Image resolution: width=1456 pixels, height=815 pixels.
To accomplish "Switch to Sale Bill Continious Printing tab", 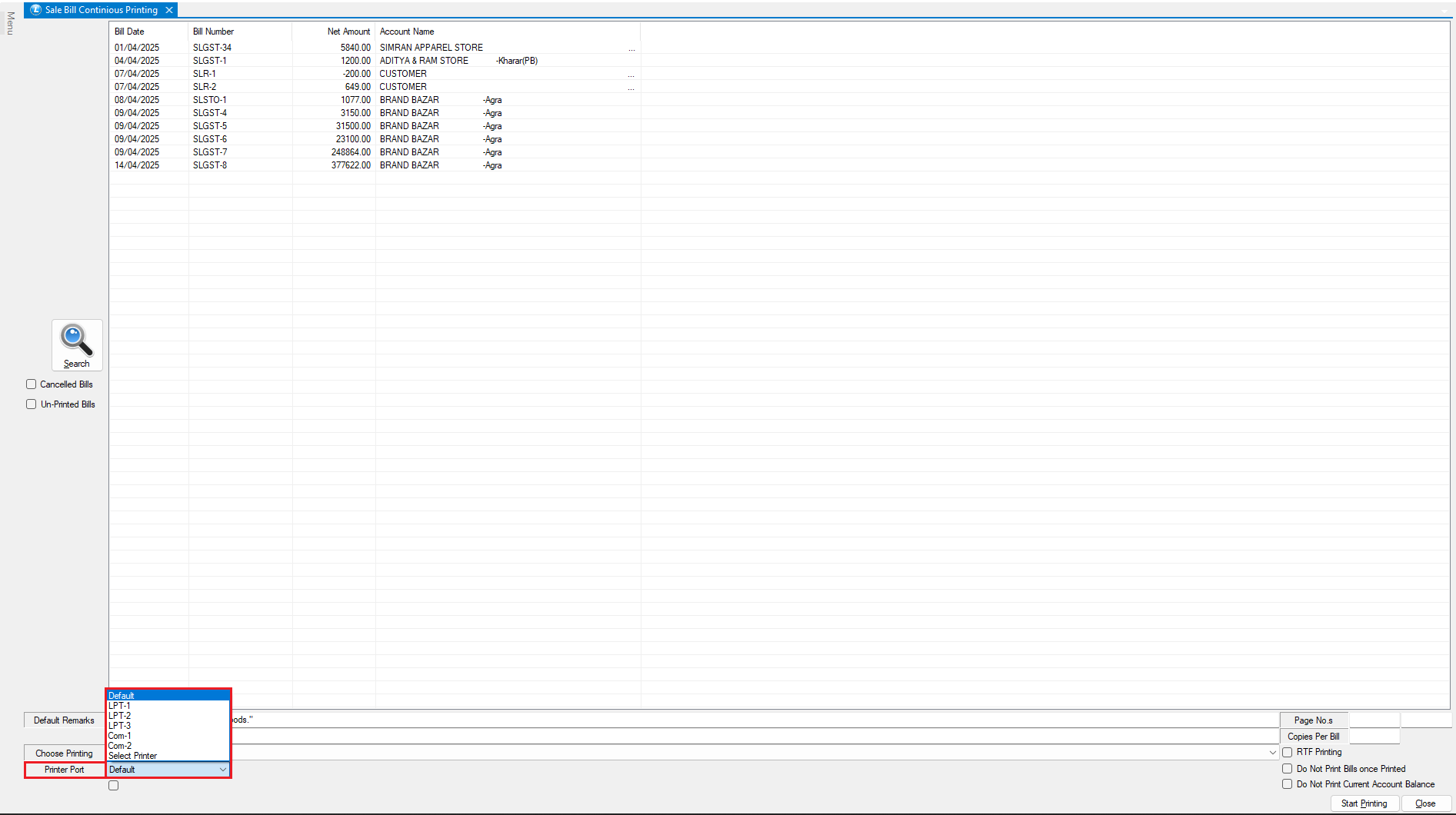I will click(x=101, y=10).
